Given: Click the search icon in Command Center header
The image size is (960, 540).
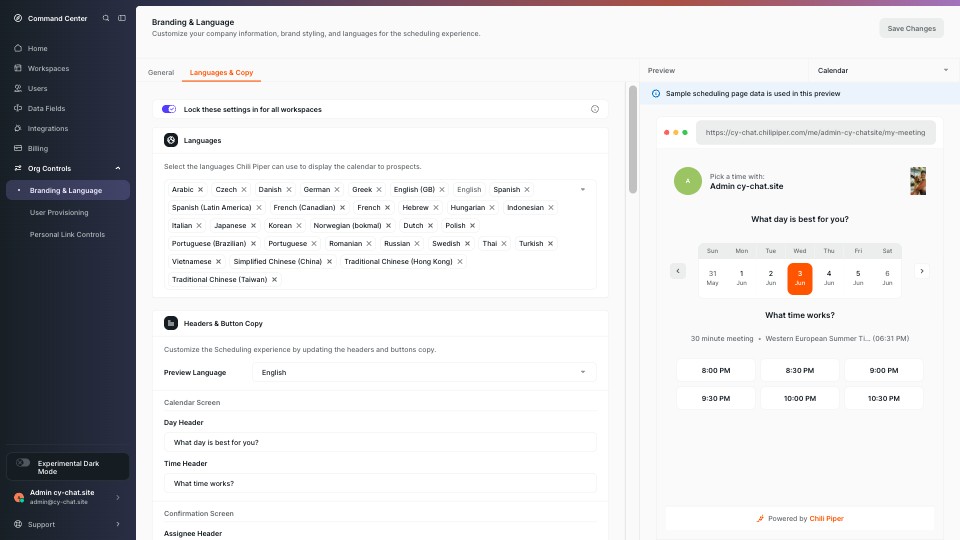Looking at the screenshot, I should [x=106, y=18].
